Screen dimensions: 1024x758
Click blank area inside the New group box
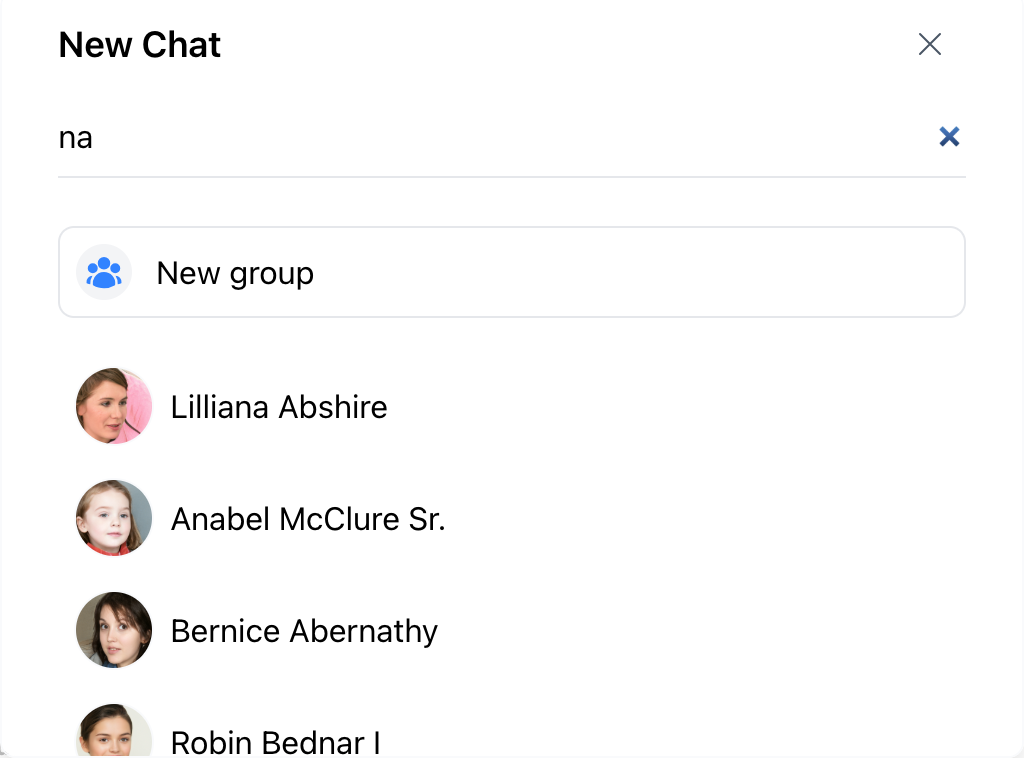point(639,272)
